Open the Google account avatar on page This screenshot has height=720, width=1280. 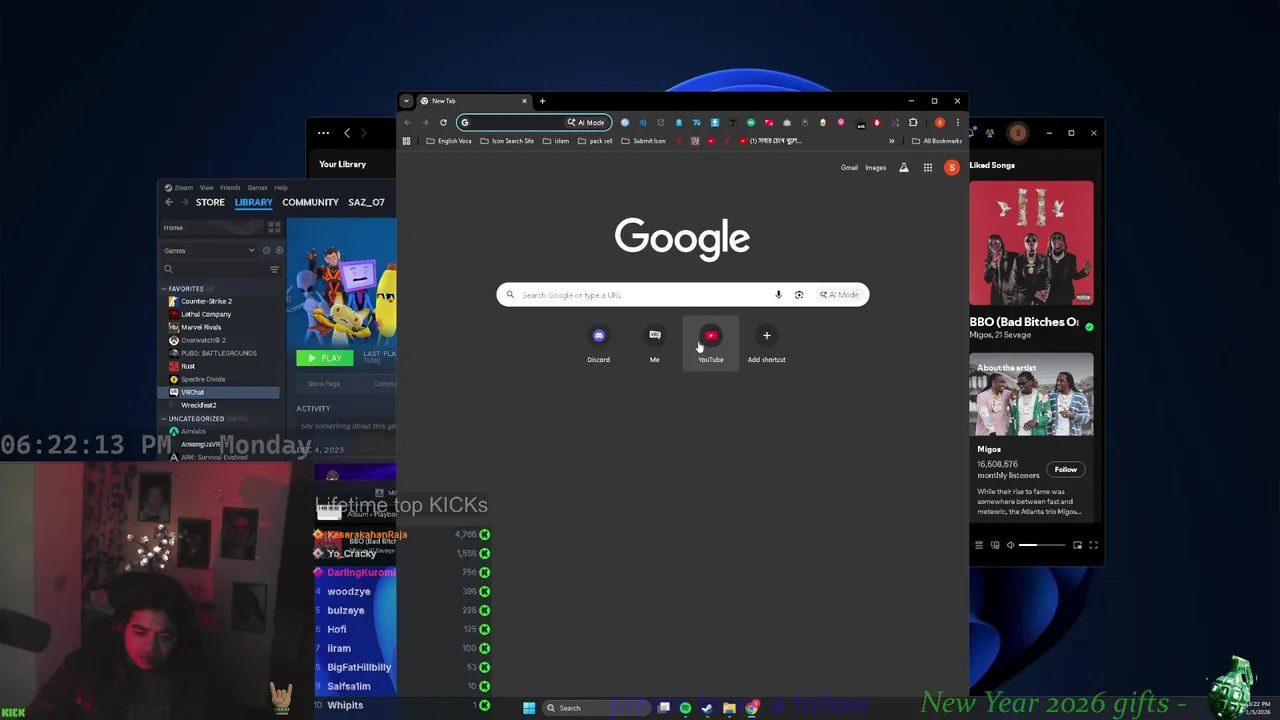952,168
